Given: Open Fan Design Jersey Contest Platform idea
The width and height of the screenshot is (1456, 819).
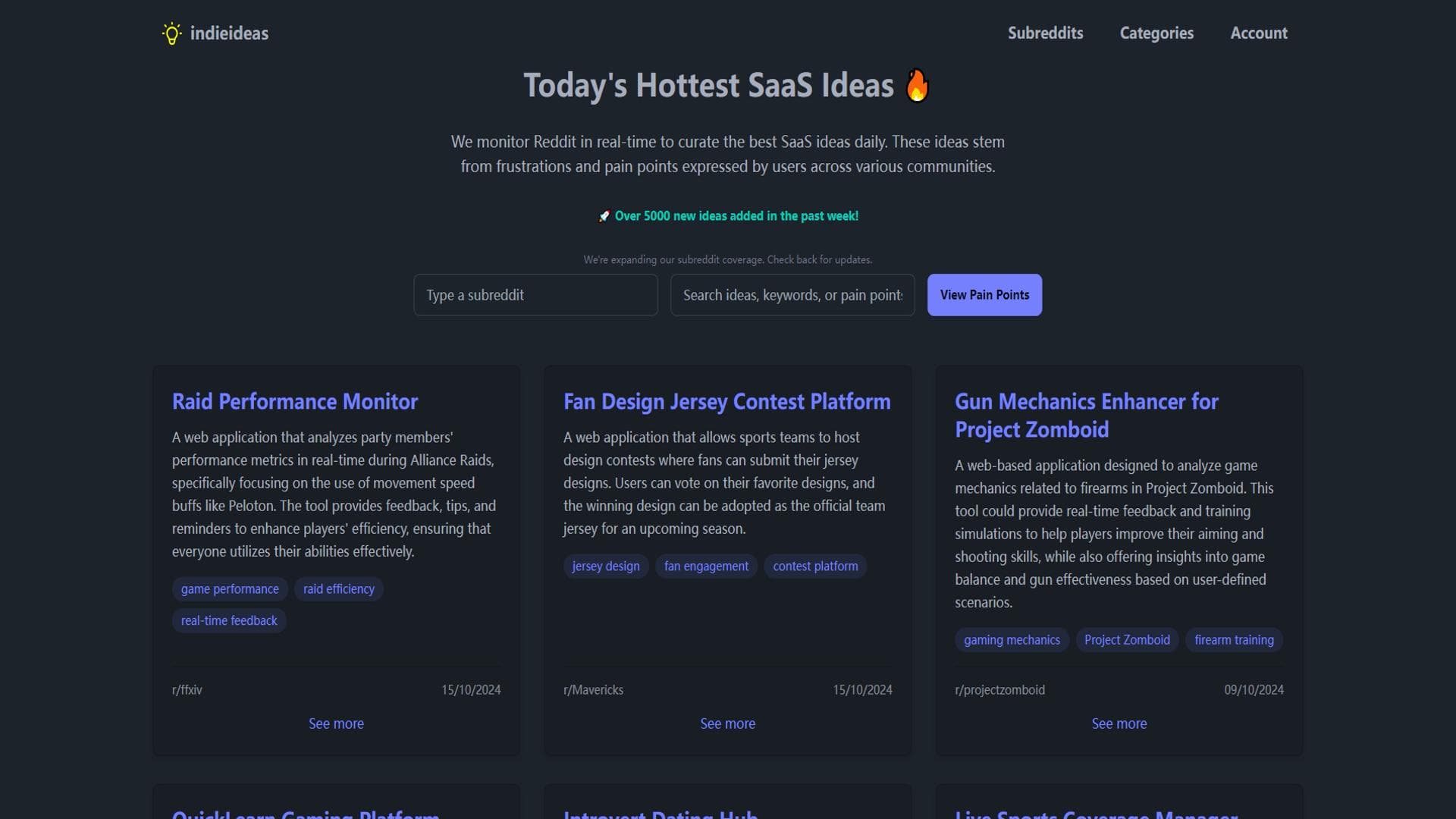Looking at the screenshot, I should tap(726, 401).
